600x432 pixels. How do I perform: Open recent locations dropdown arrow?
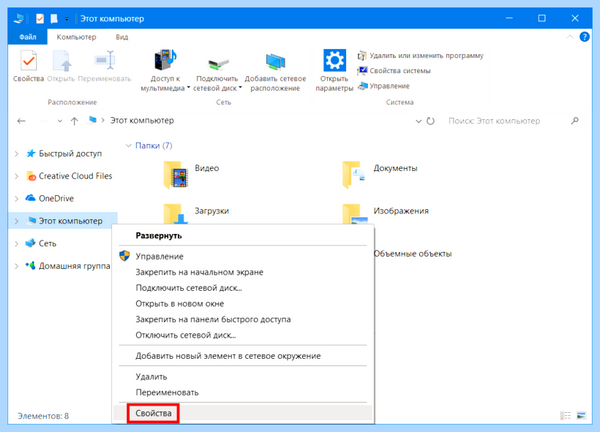click(x=60, y=121)
